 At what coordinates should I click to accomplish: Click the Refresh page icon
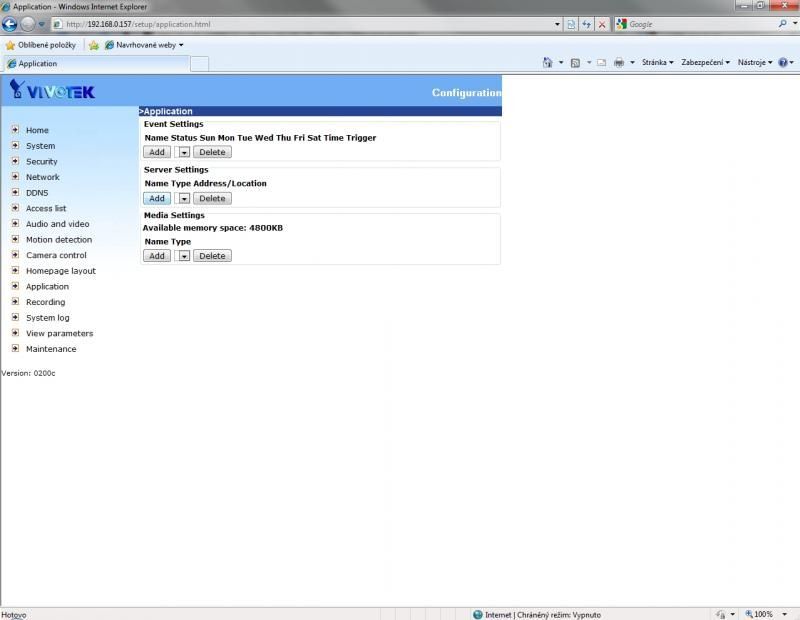click(x=587, y=24)
